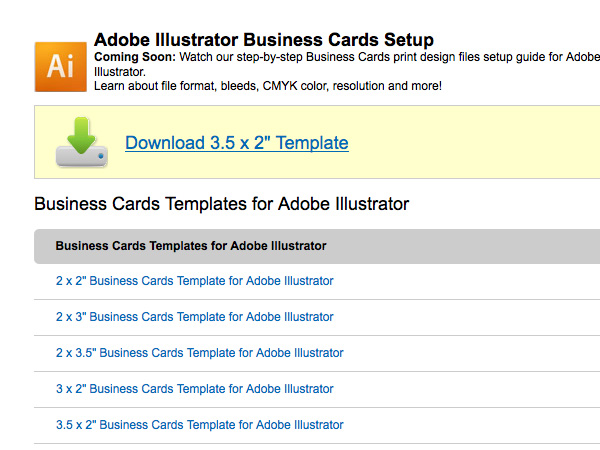Click the gray Business Cards Templates table header
This screenshot has width=600, height=450.
(x=317, y=246)
